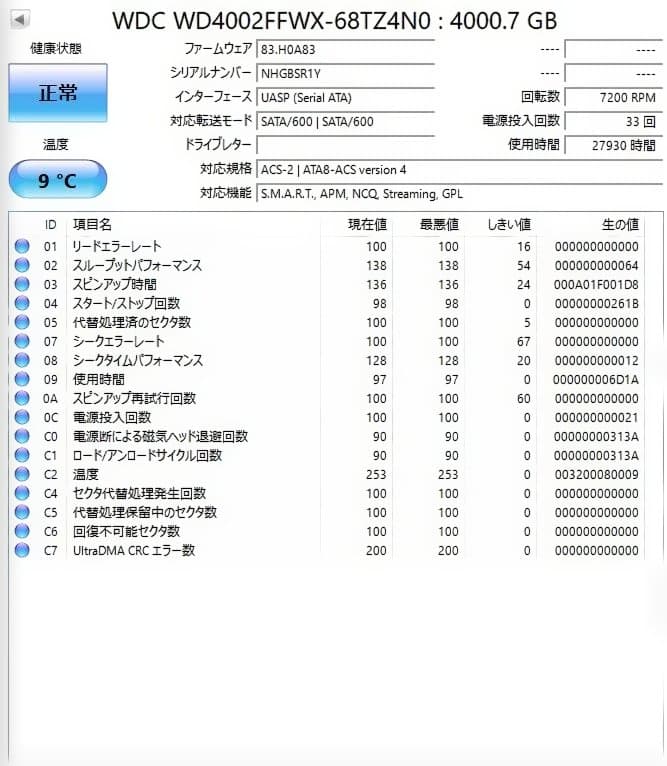Screen dimensions: 667x766
Task: Click the status orb for 代替処理済のセクタ数
Action: 22,323
